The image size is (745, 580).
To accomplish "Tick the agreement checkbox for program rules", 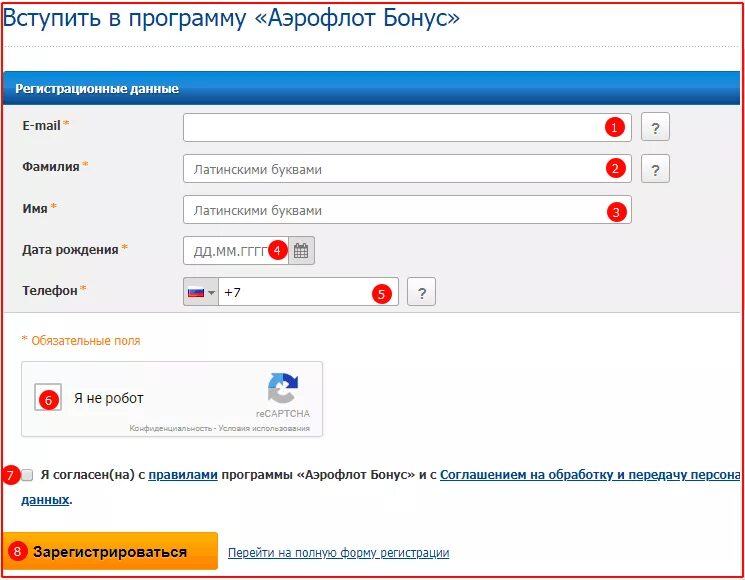I will 27,475.
